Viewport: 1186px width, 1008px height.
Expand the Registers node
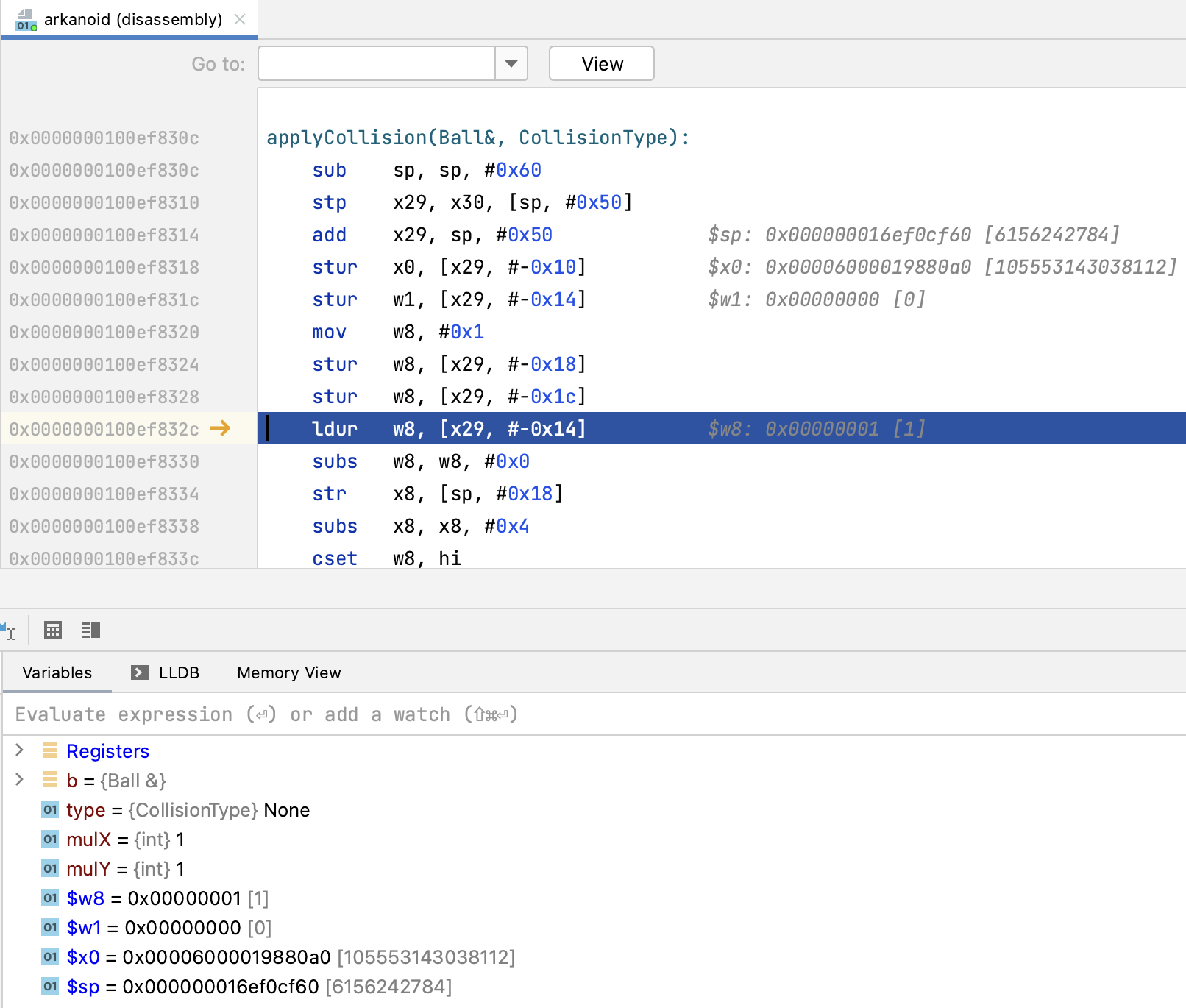point(19,750)
